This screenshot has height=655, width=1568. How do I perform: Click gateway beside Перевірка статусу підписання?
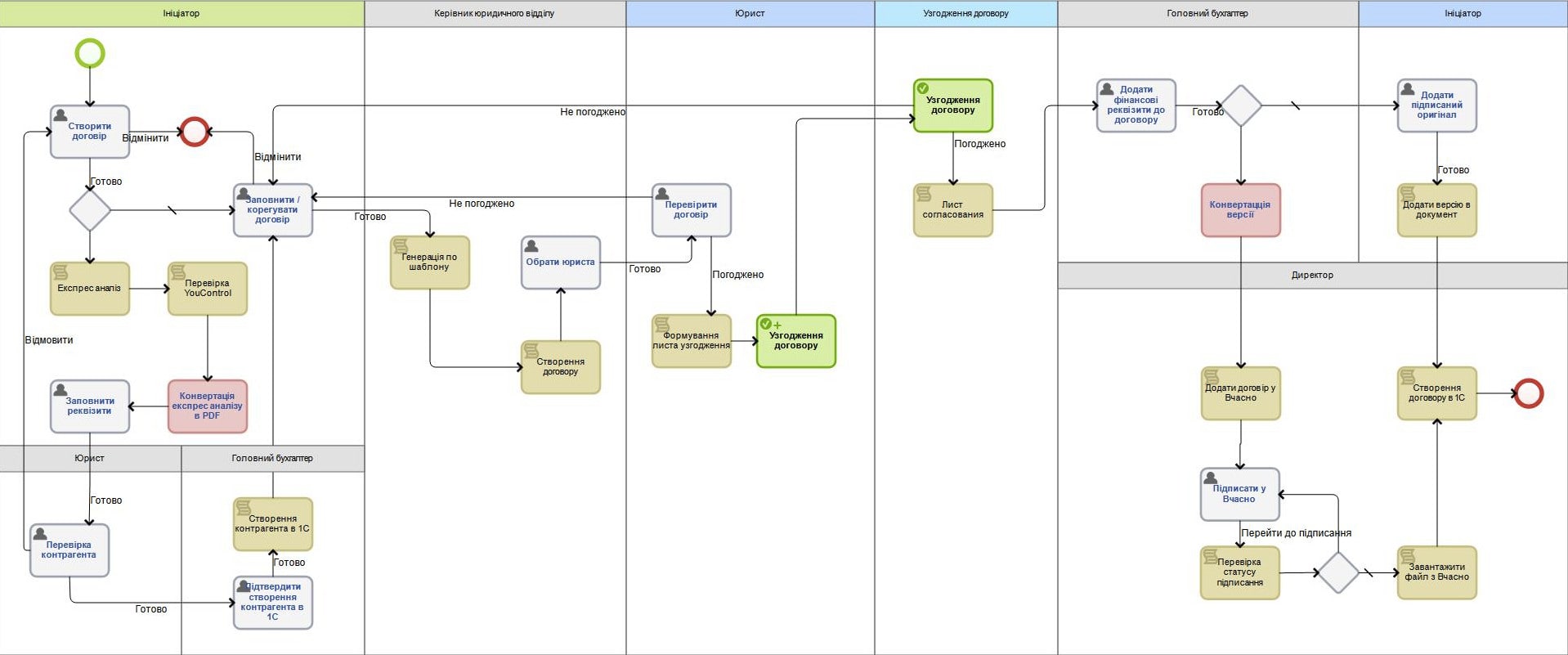[x=1338, y=572]
